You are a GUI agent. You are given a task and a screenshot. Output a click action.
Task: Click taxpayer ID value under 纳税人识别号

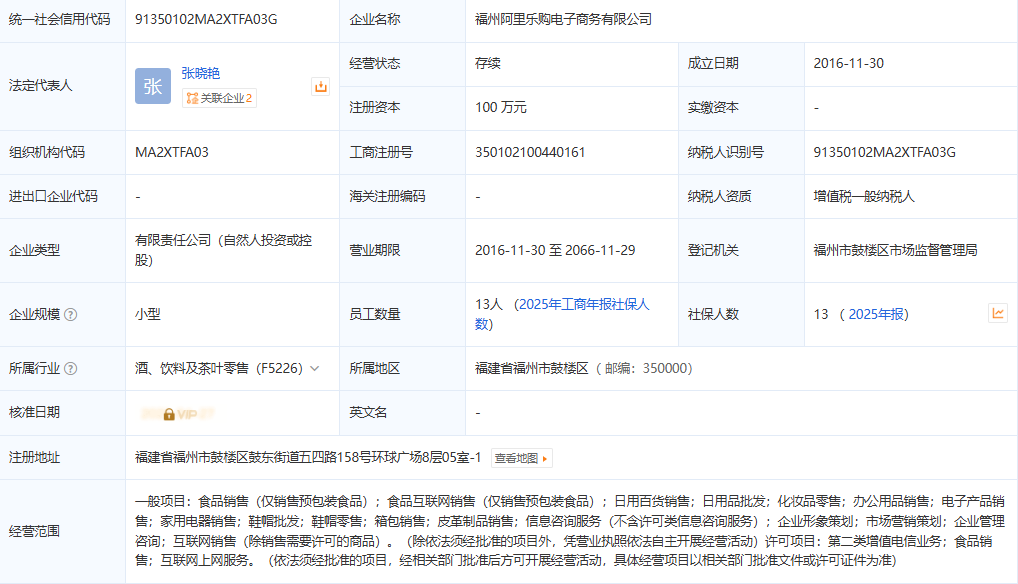click(884, 152)
